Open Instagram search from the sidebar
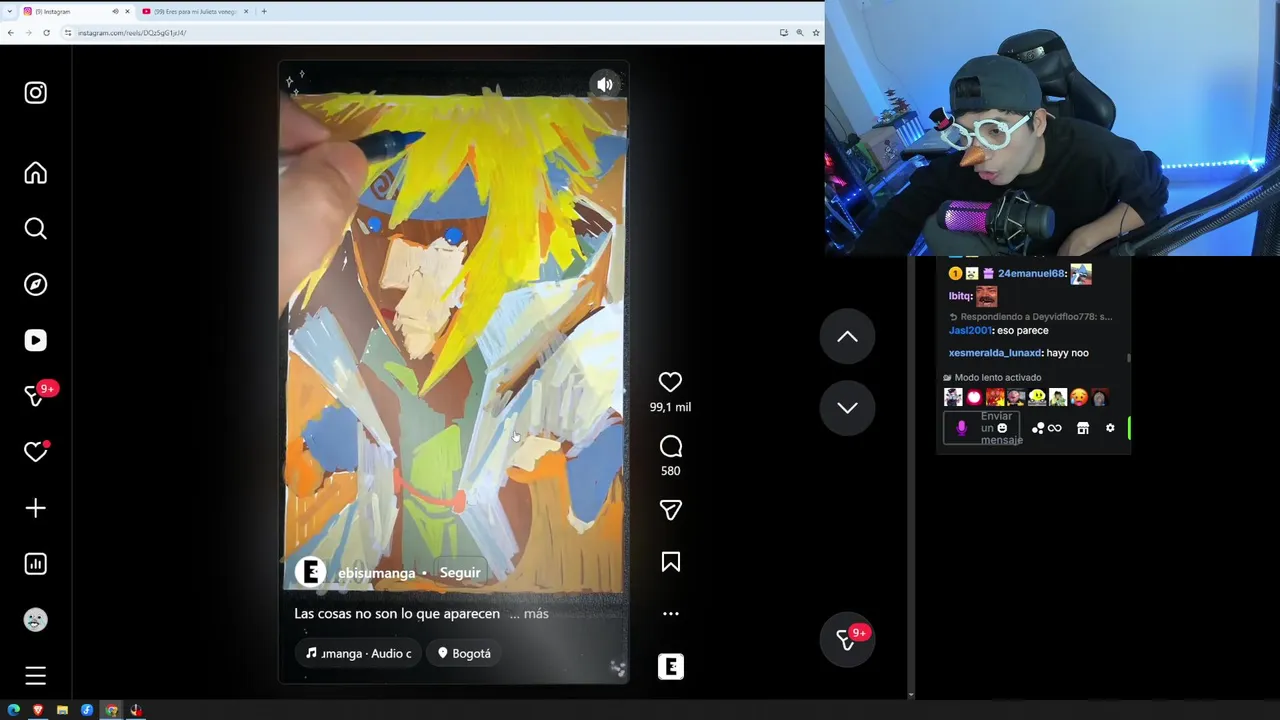Screen dimensions: 1280x720 point(35,229)
